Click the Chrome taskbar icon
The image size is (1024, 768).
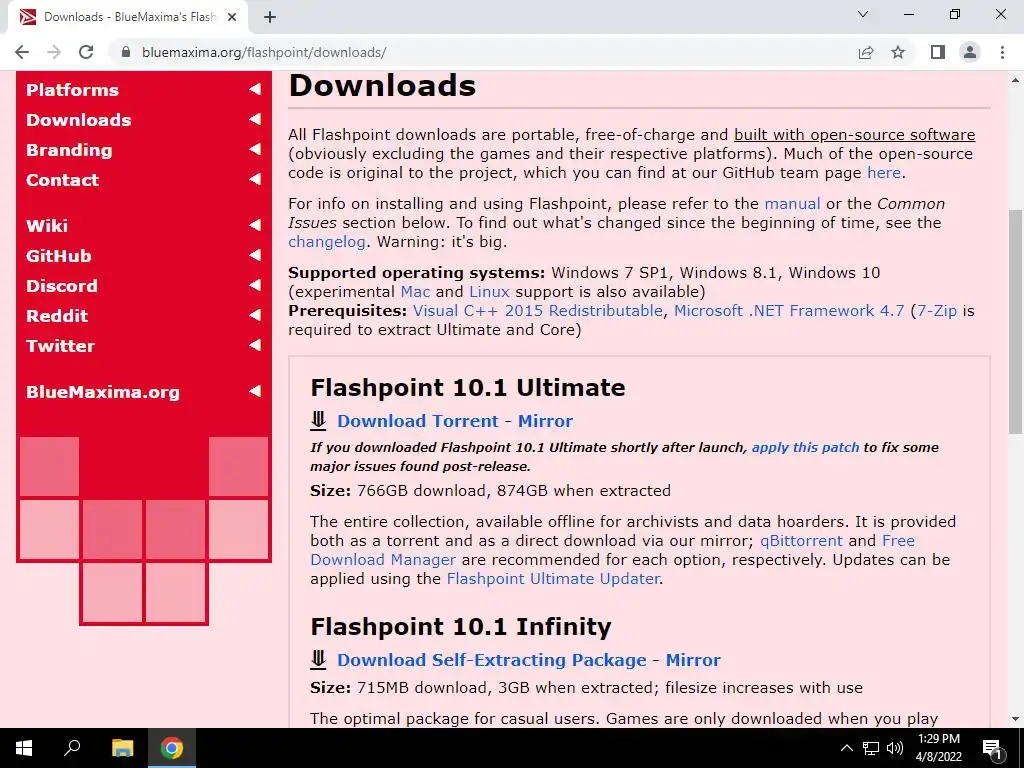click(172, 748)
